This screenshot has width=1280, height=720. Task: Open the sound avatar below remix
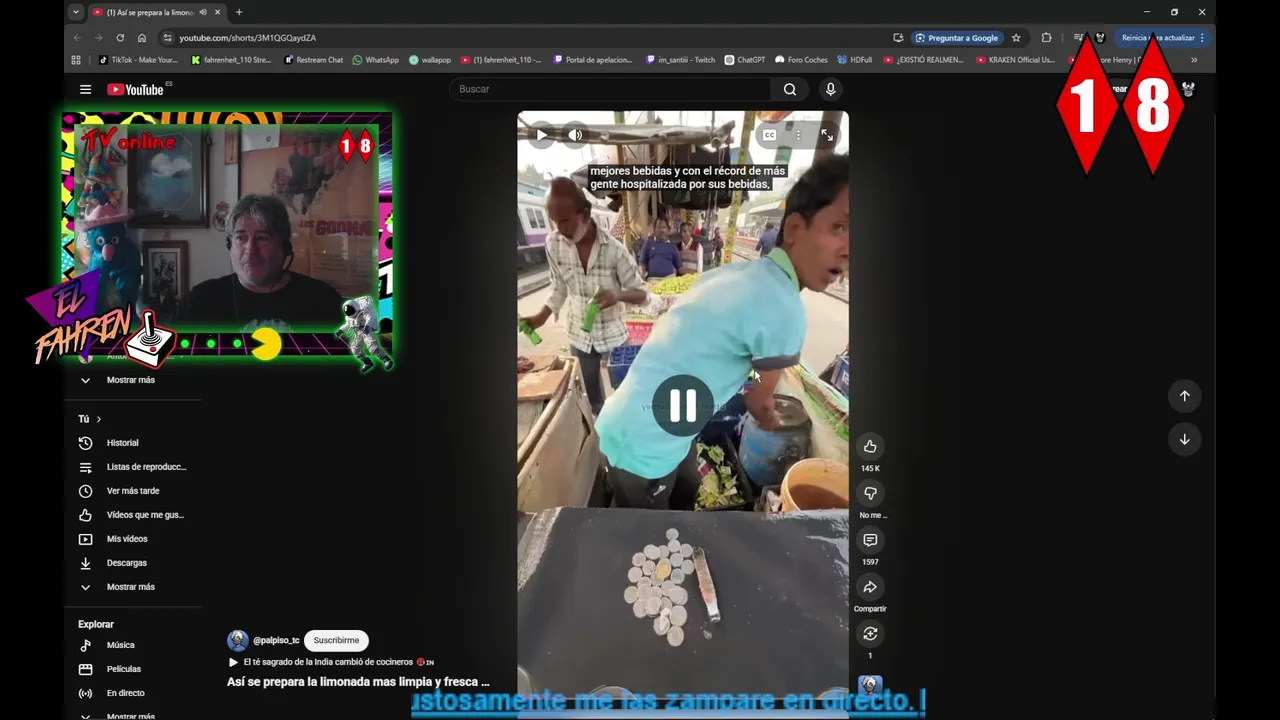[870, 685]
